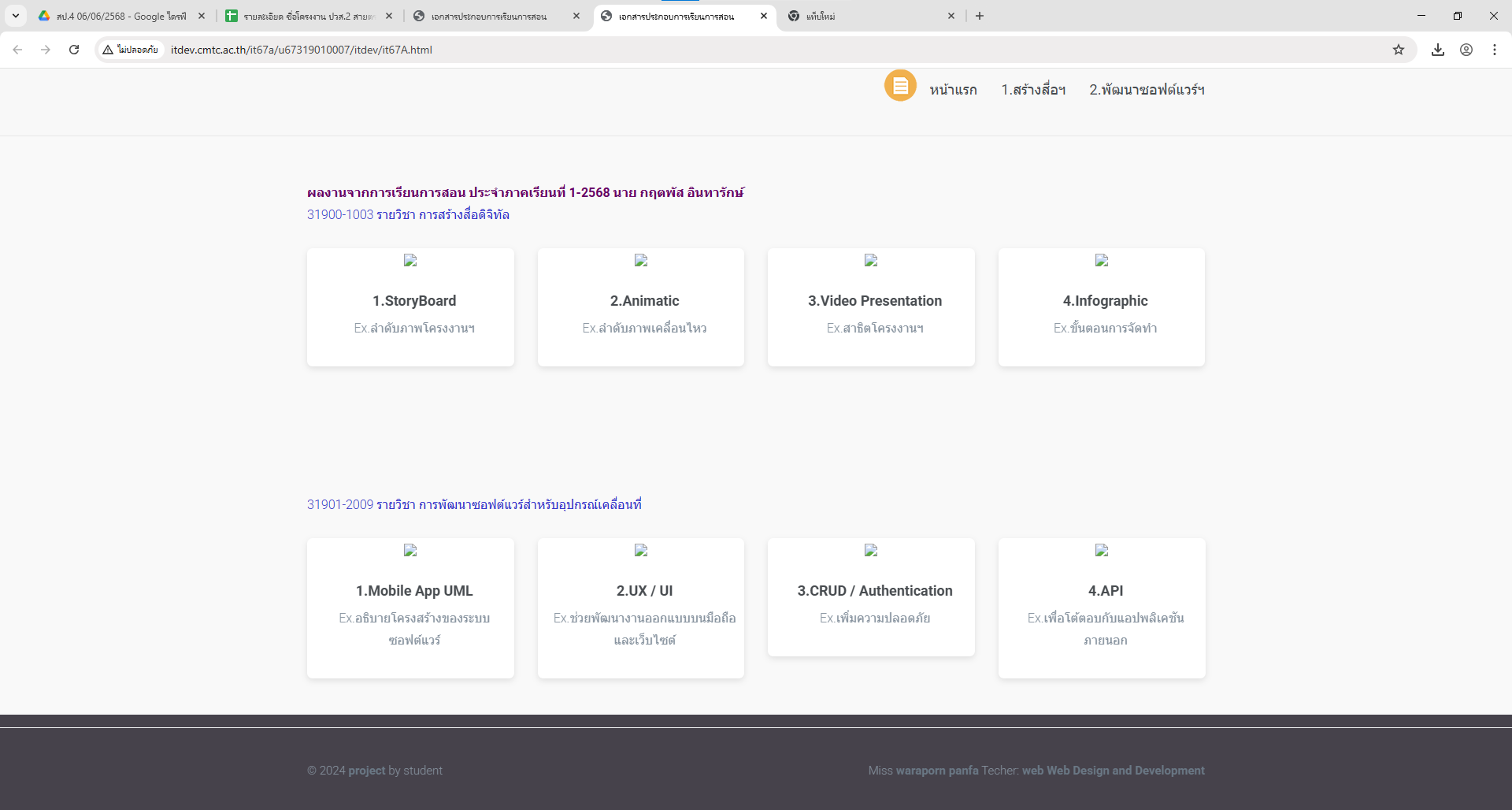Viewport: 1512px width, 810px height.
Task: Click the orange document logo icon
Action: pos(900,86)
